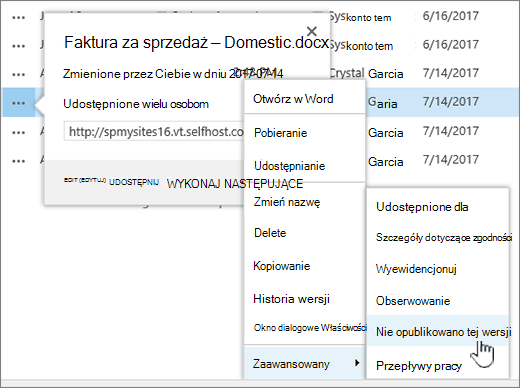
Task: Open ellipsis menu of row below highlighted row
Action: tap(18, 133)
